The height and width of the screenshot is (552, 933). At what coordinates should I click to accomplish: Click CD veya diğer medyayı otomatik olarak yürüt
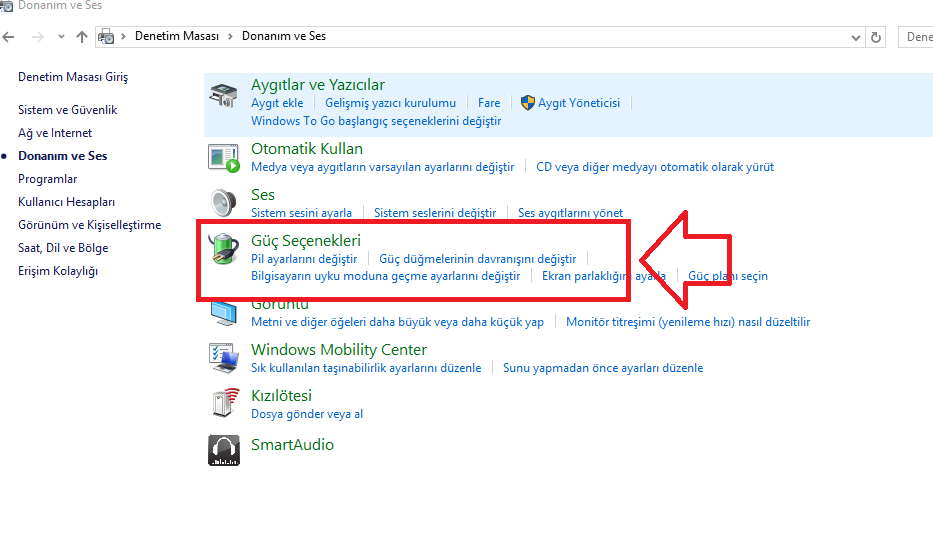(x=655, y=167)
